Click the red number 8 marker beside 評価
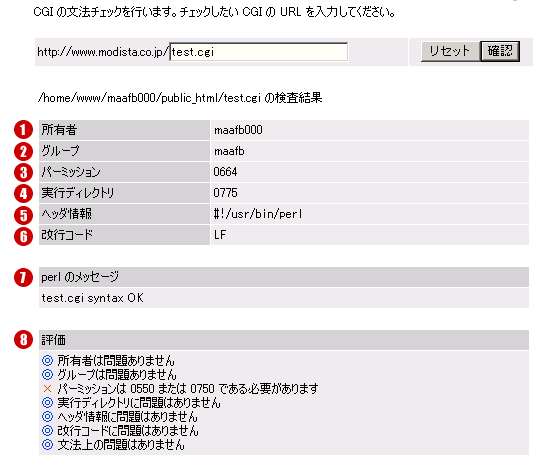The height and width of the screenshot is (466, 550). coord(24,340)
